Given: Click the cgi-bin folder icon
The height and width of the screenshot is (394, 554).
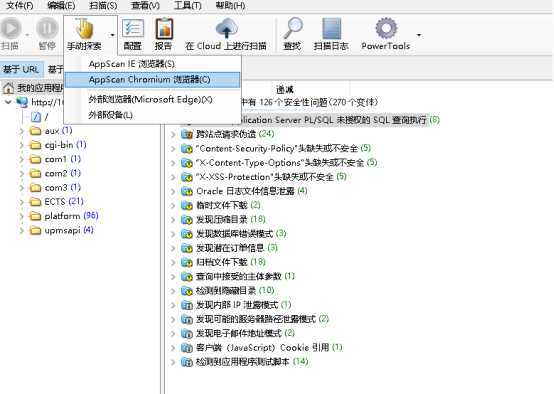Looking at the screenshot, I should 35,145.
